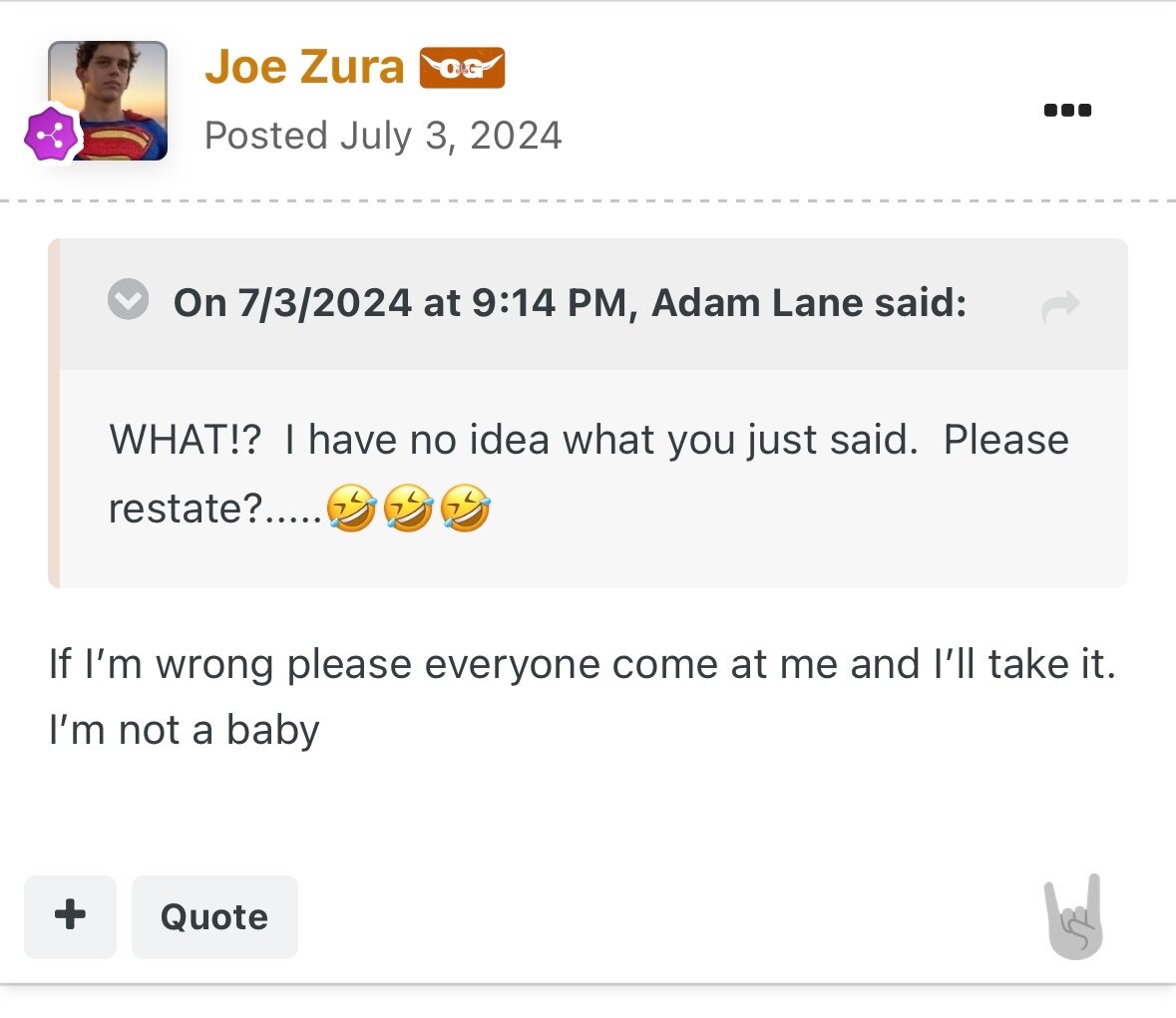This screenshot has height=1018, width=1176.
Task: Open the three-dot post options menu
Action: [1067, 111]
